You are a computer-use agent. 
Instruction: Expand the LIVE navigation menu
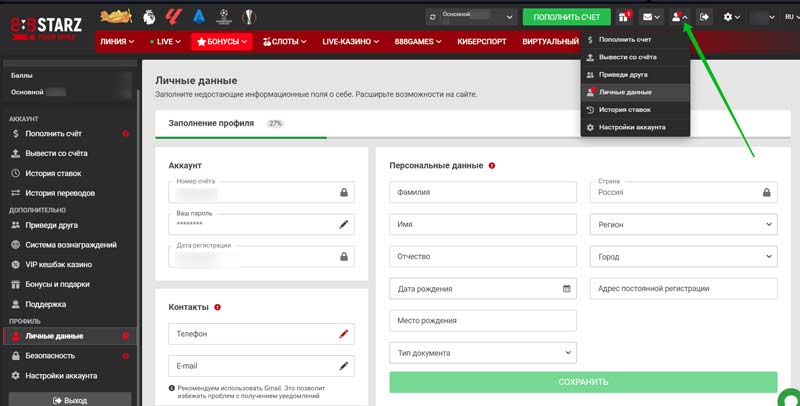pos(165,42)
